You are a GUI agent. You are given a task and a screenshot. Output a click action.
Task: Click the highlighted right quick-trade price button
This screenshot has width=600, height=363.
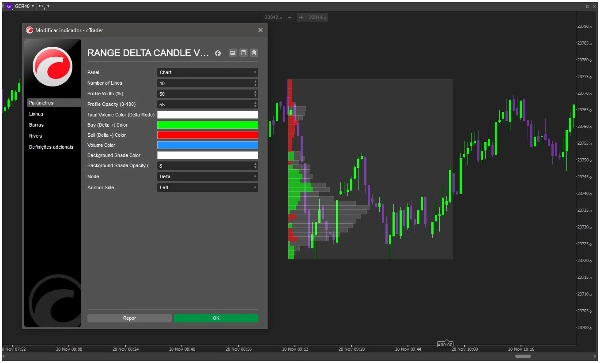click(312, 17)
